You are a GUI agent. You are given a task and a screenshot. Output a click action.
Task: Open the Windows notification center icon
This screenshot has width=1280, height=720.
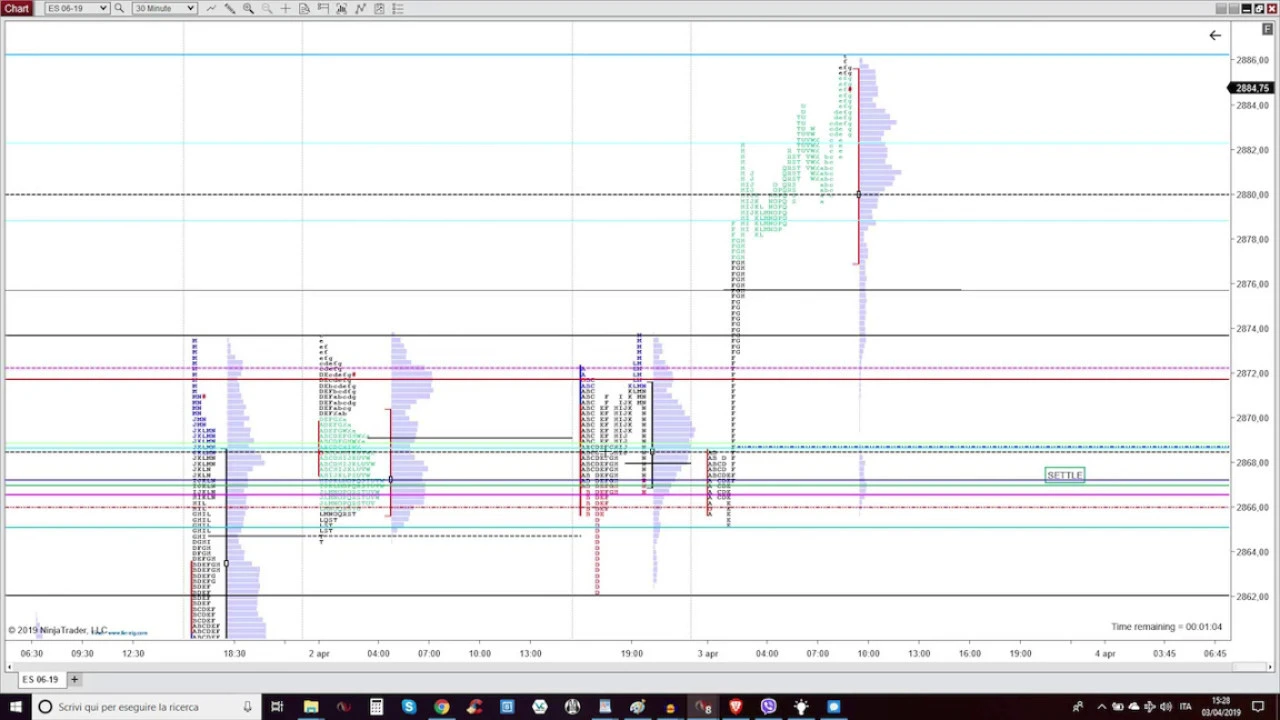click(x=1258, y=707)
